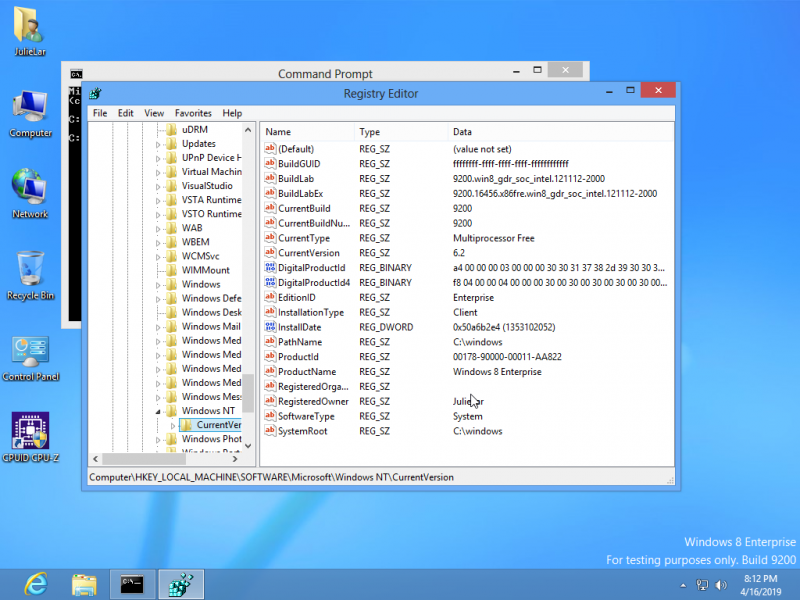Click the uDRM folder icon

172,129
